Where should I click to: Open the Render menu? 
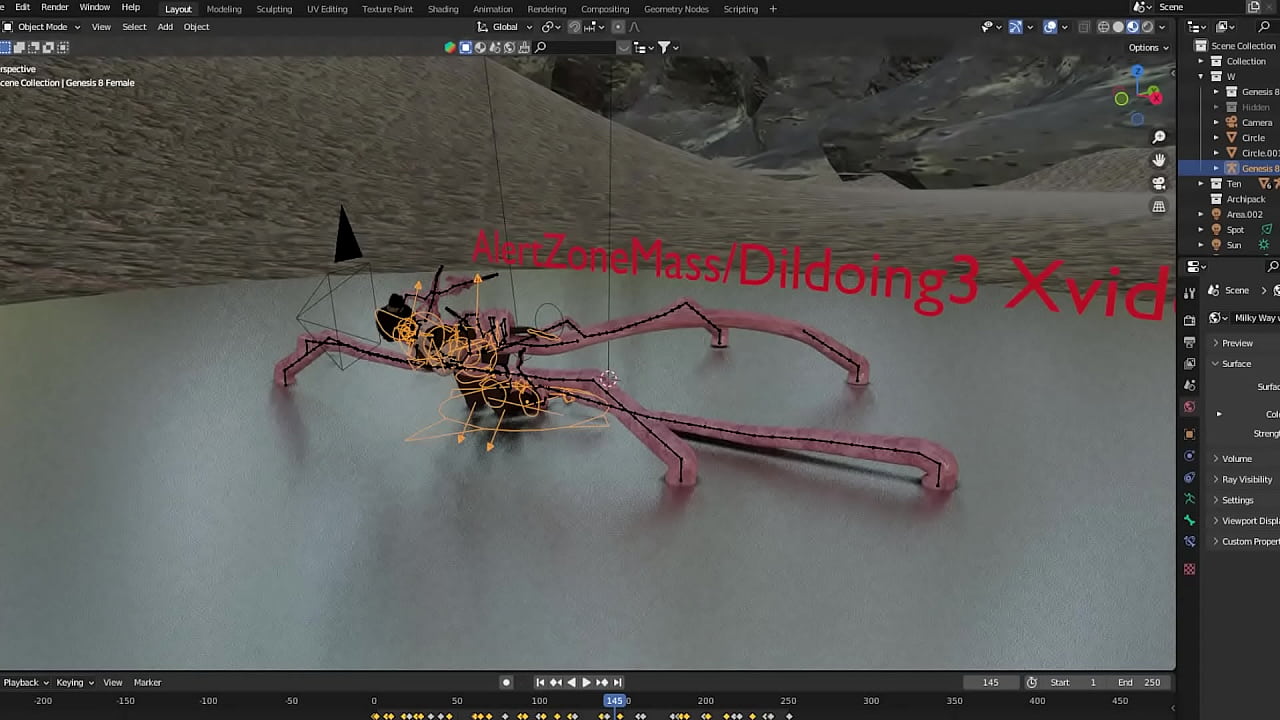click(x=55, y=8)
